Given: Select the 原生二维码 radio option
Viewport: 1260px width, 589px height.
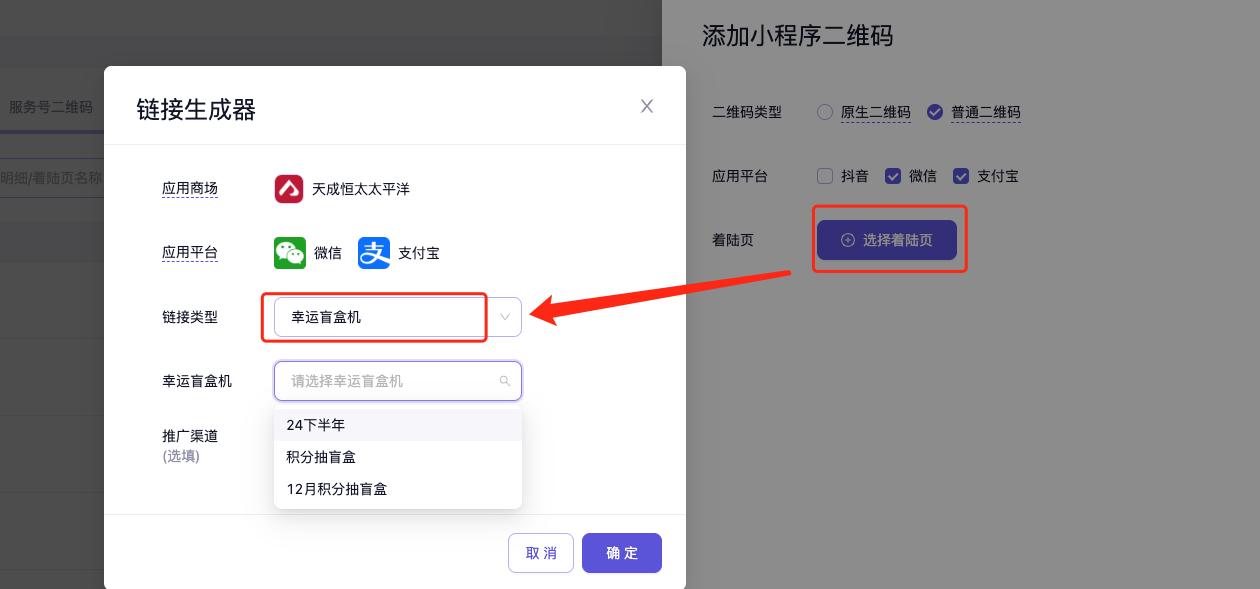Looking at the screenshot, I should pos(825,112).
